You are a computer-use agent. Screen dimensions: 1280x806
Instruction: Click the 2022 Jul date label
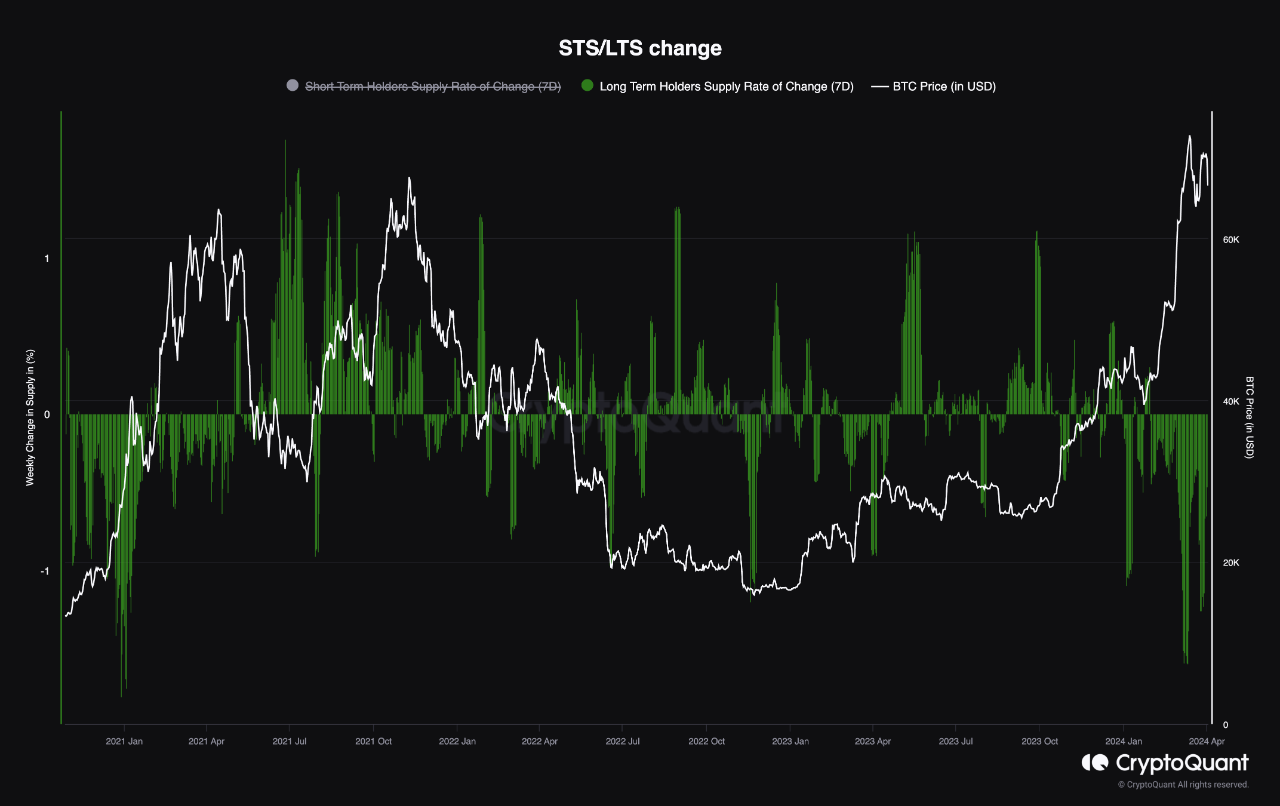[625, 741]
